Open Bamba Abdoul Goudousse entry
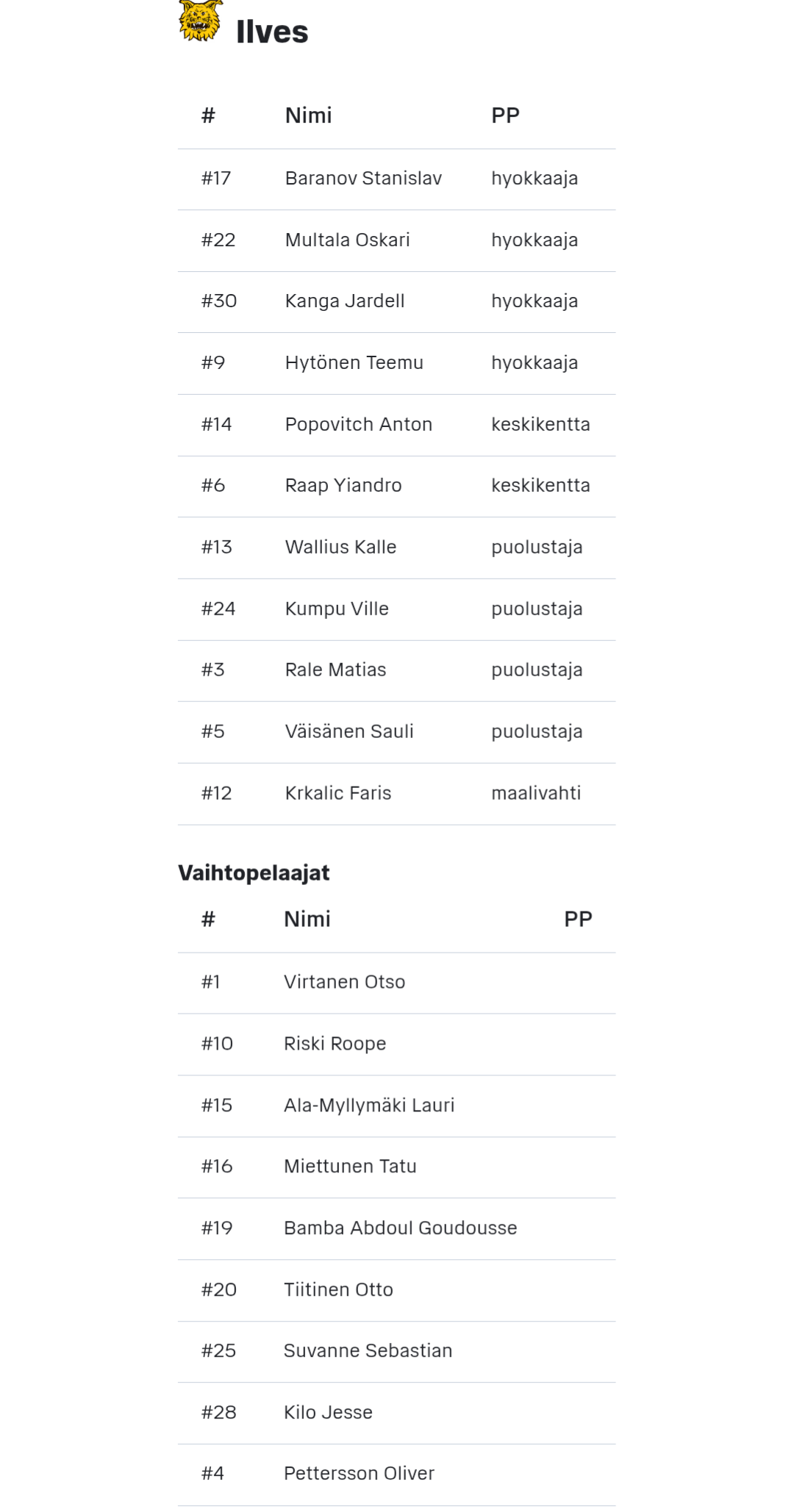Viewport: 786px width, 1512px height. click(396, 1228)
